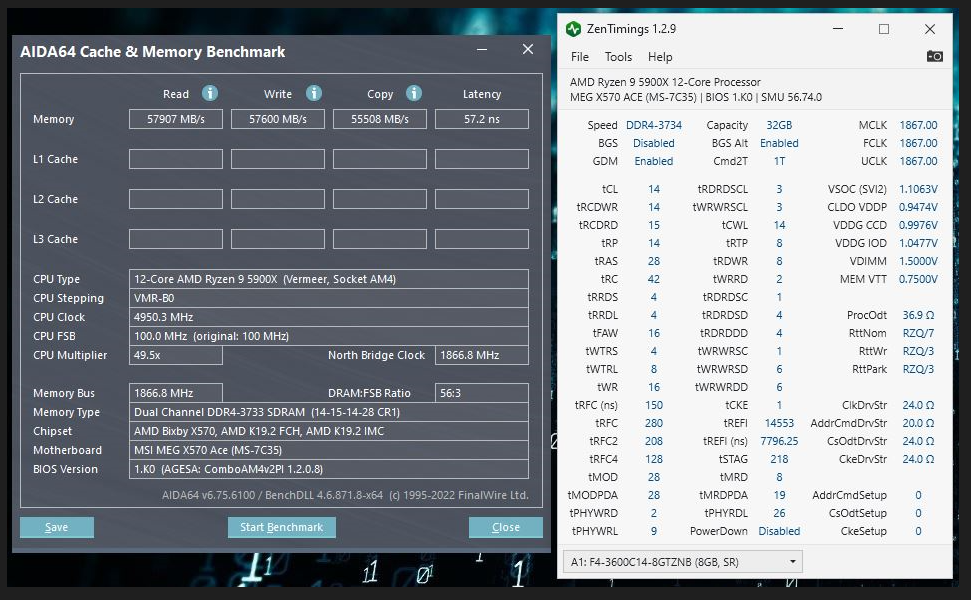Click the BGS Alt Enabled value
This screenshot has width=971, height=600.
pos(779,143)
